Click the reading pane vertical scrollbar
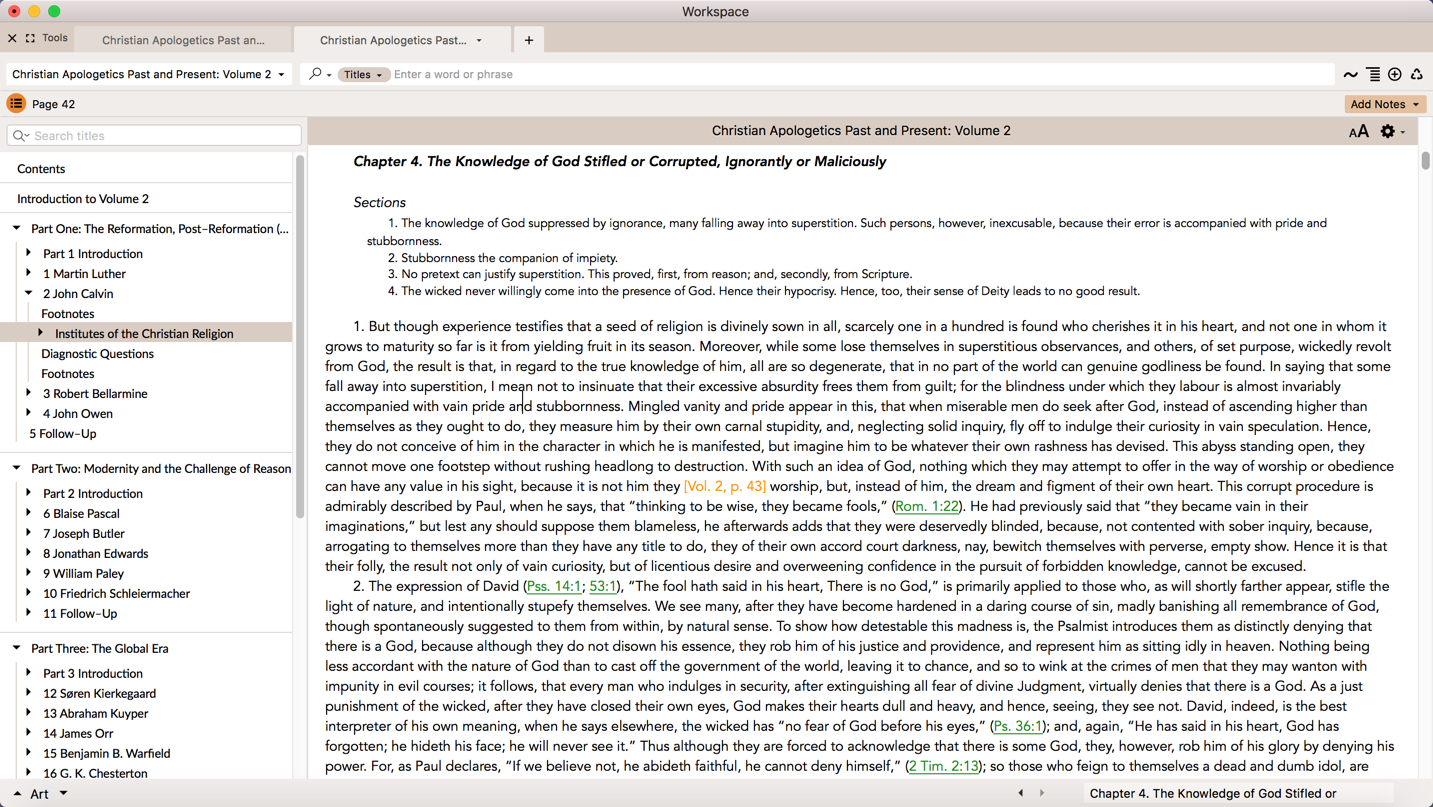The width and height of the screenshot is (1433, 807). coord(1425,160)
